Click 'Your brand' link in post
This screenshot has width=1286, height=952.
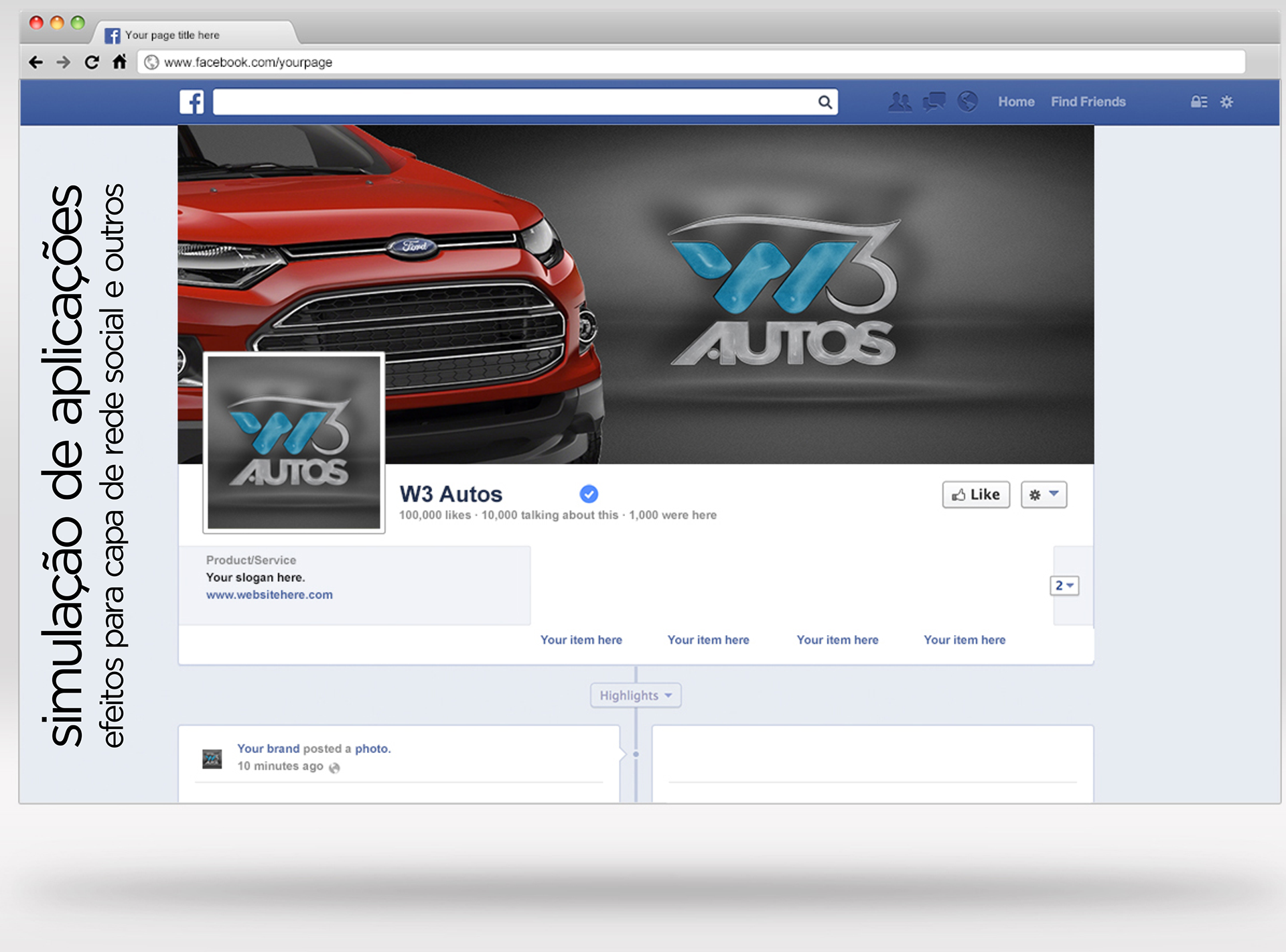tap(268, 748)
